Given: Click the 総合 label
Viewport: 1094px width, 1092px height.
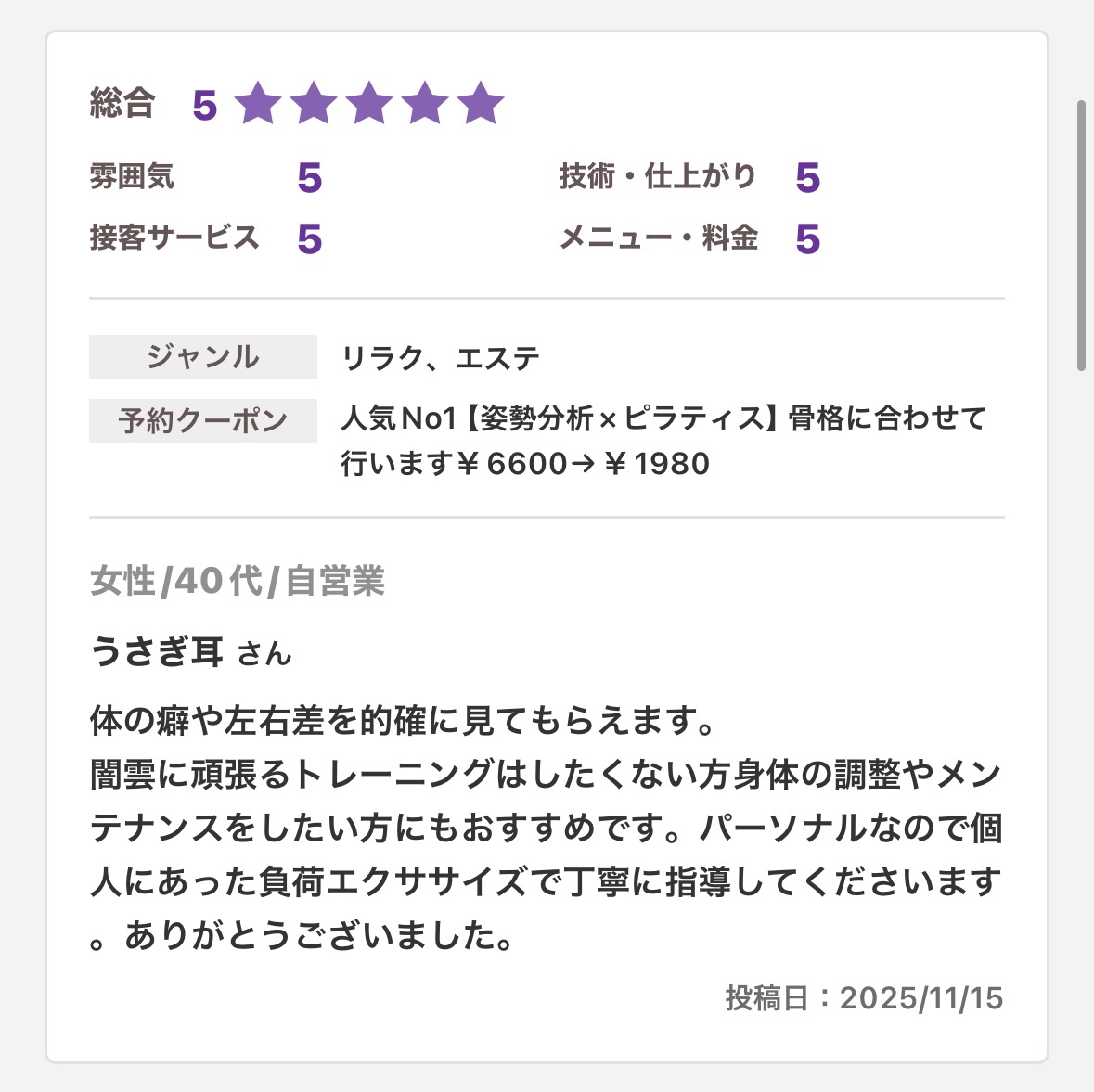Looking at the screenshot, I should (122, 103).
